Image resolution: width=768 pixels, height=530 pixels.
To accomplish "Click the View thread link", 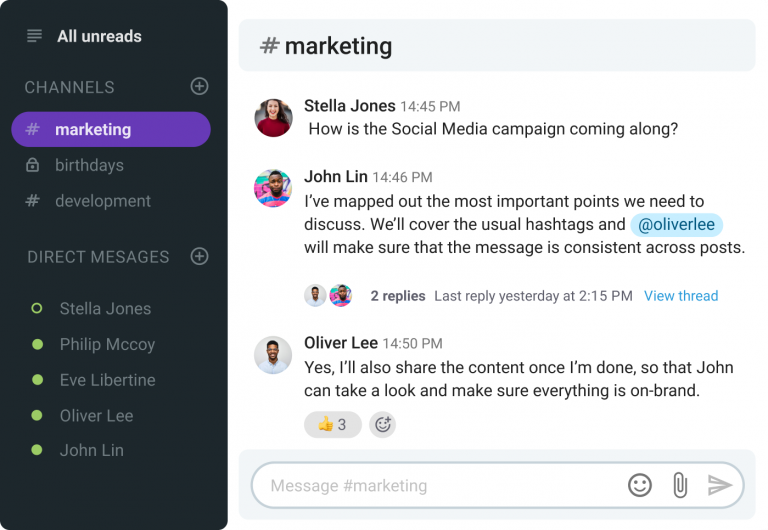I will pos(681,296).
